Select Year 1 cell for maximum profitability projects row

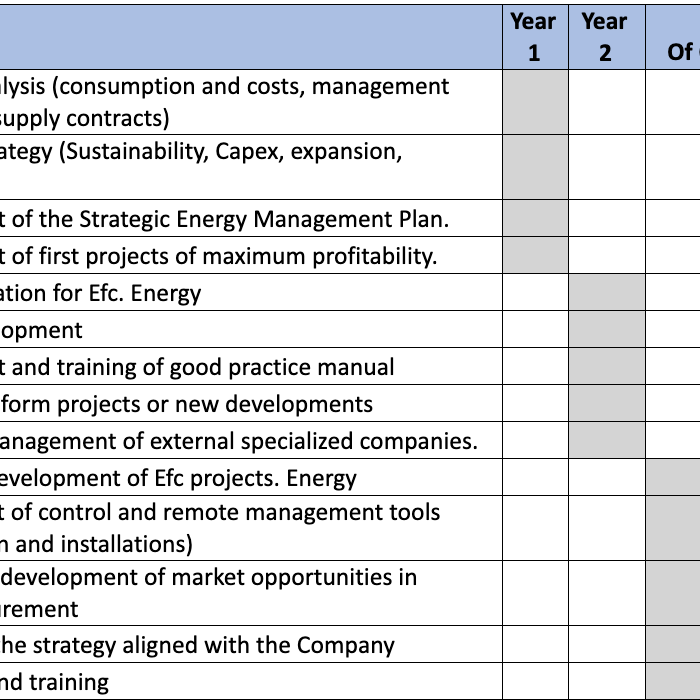point(535,255)
